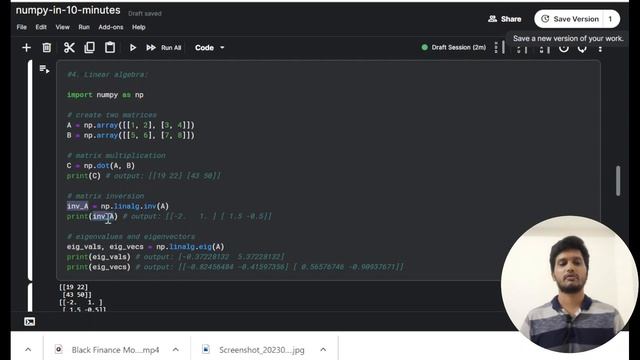Click the mp4 file type icon

pos(59,349)
